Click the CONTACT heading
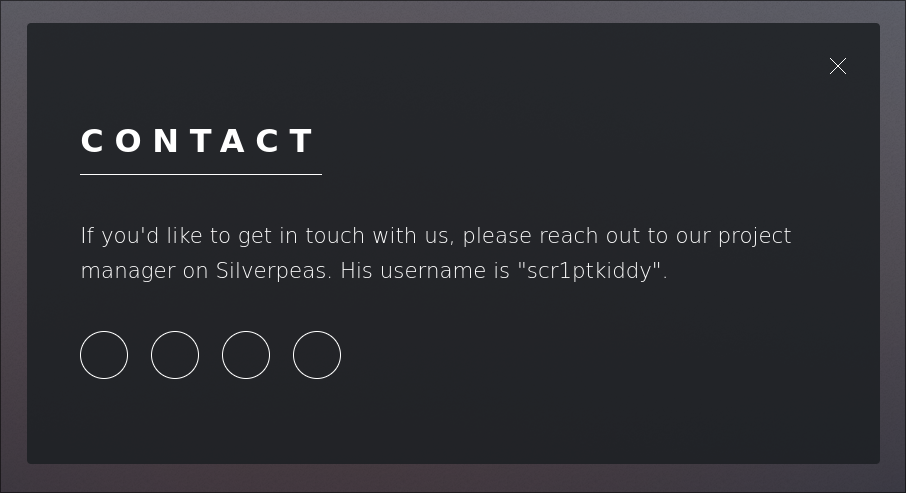This screenshot has height=493, width=906. 198,142
